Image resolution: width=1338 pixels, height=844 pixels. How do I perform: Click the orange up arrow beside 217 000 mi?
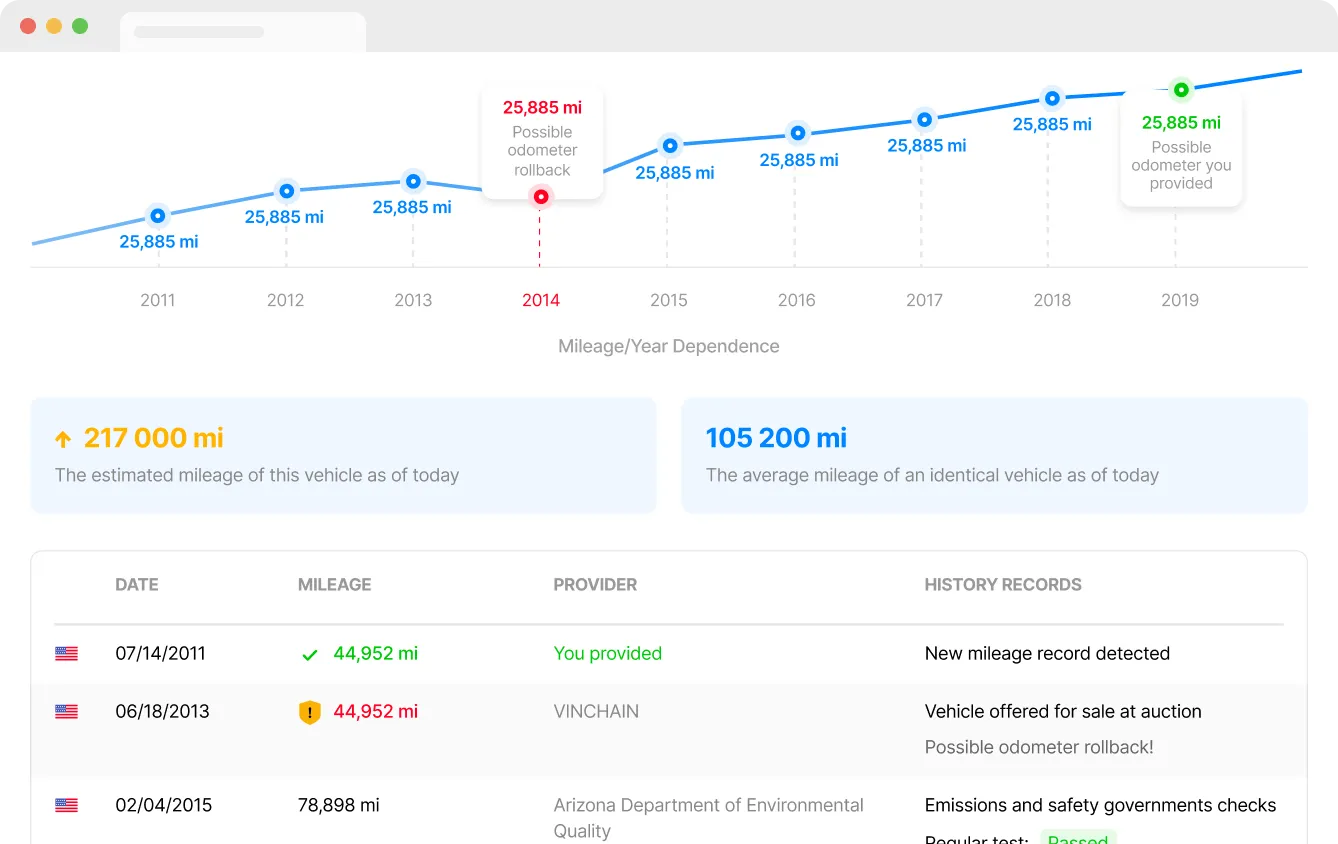(63, 439)
